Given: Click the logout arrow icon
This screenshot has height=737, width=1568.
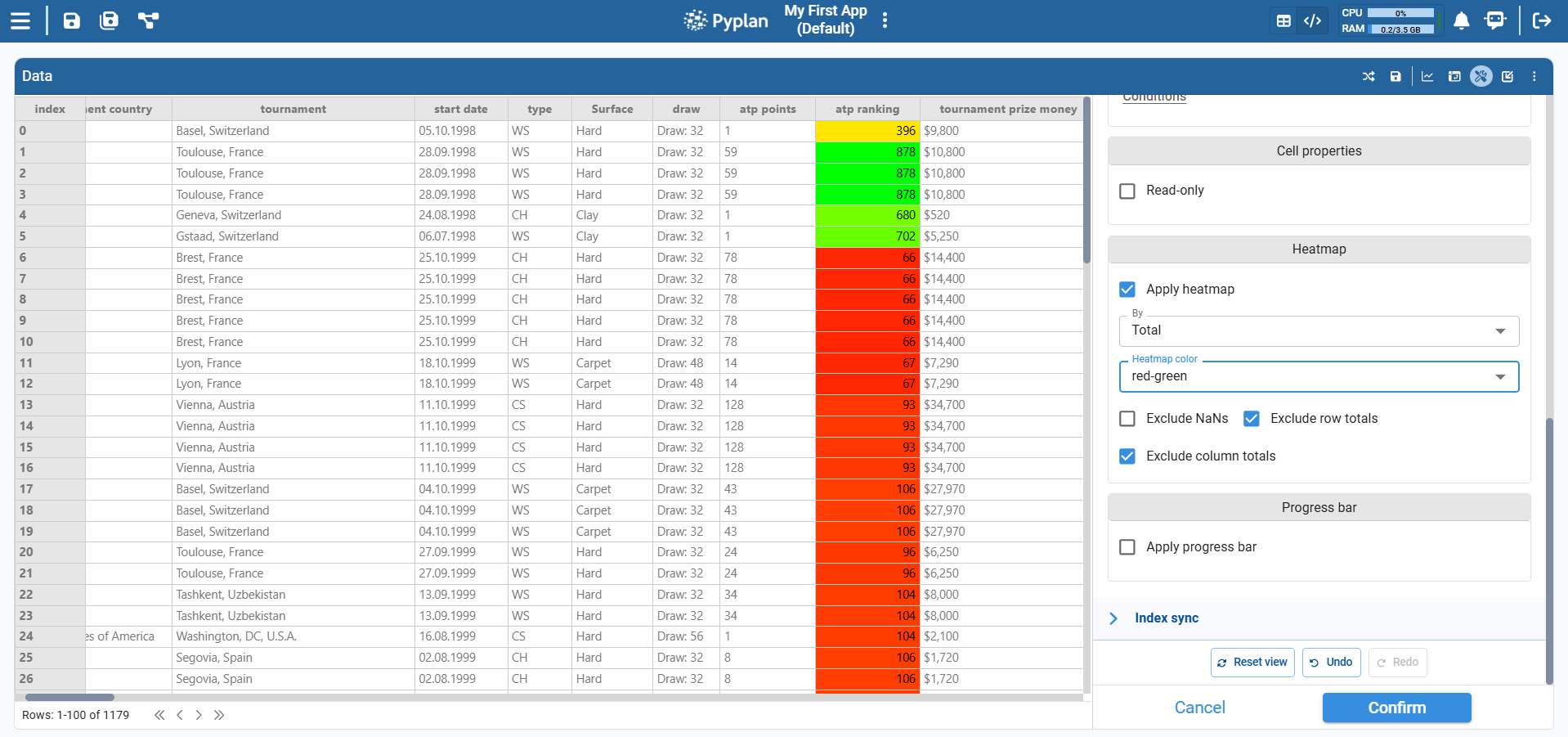Looking at the screenshot, I should click(1541, 20).
